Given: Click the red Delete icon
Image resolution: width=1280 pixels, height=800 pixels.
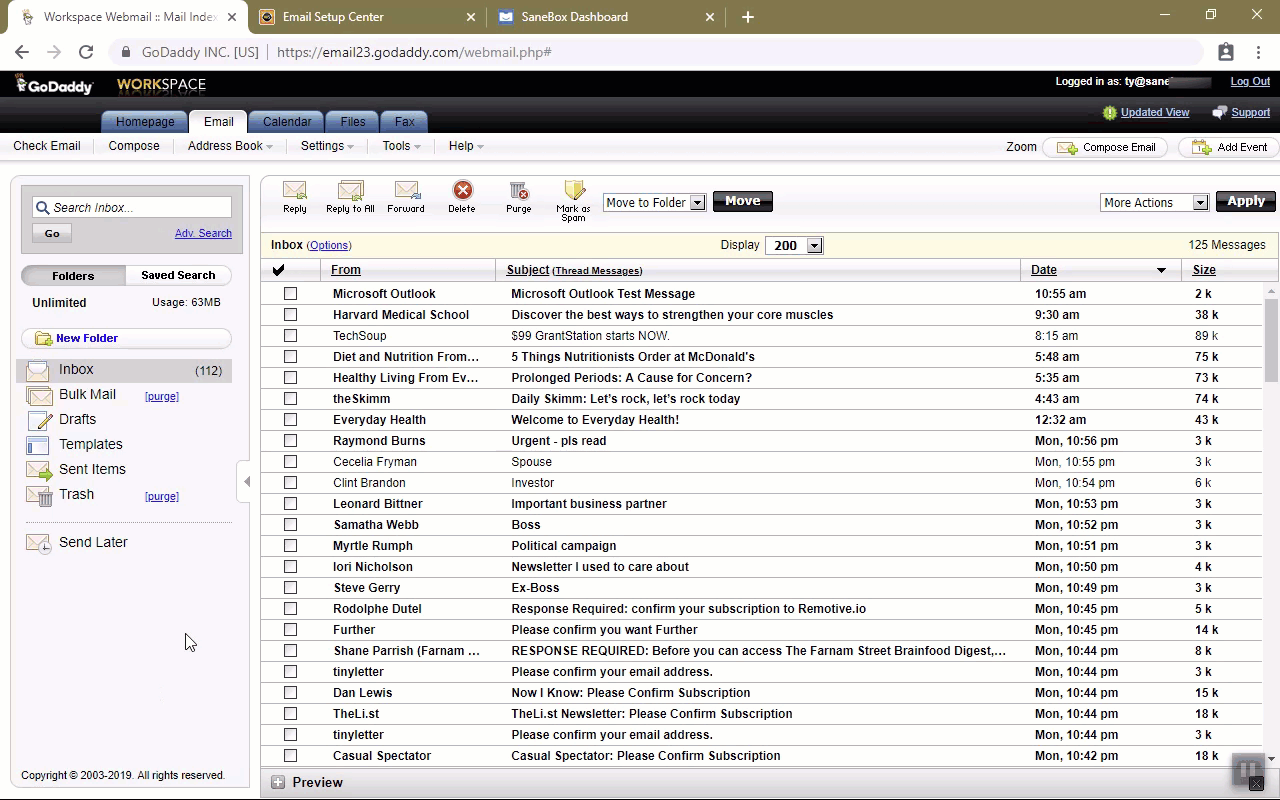Looking at the screenshot, I should [462, 190].
